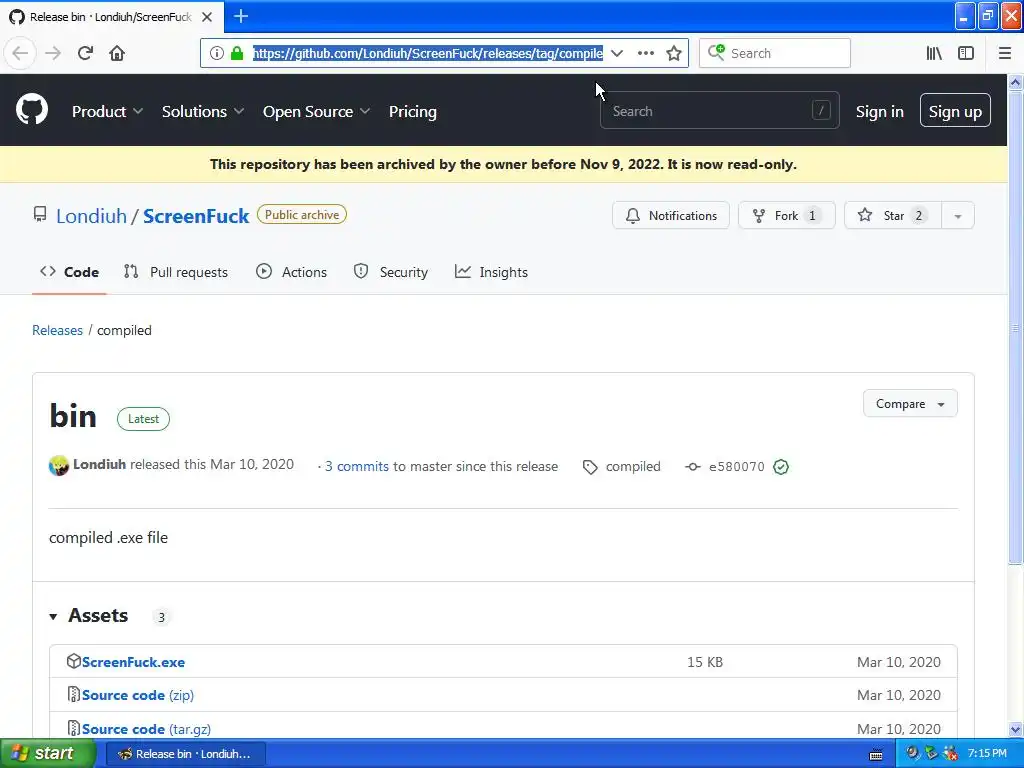The image size is (1024, 768).
Task: Click the third system tray icon
Action: pos(950,753)
